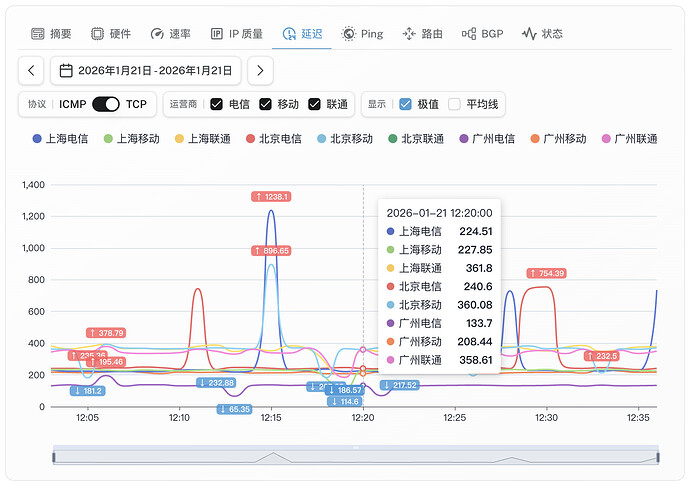The width and height of the screenshot is (690, 486).
Task: Click the calendar icon in date field
Action: point(66,70)
